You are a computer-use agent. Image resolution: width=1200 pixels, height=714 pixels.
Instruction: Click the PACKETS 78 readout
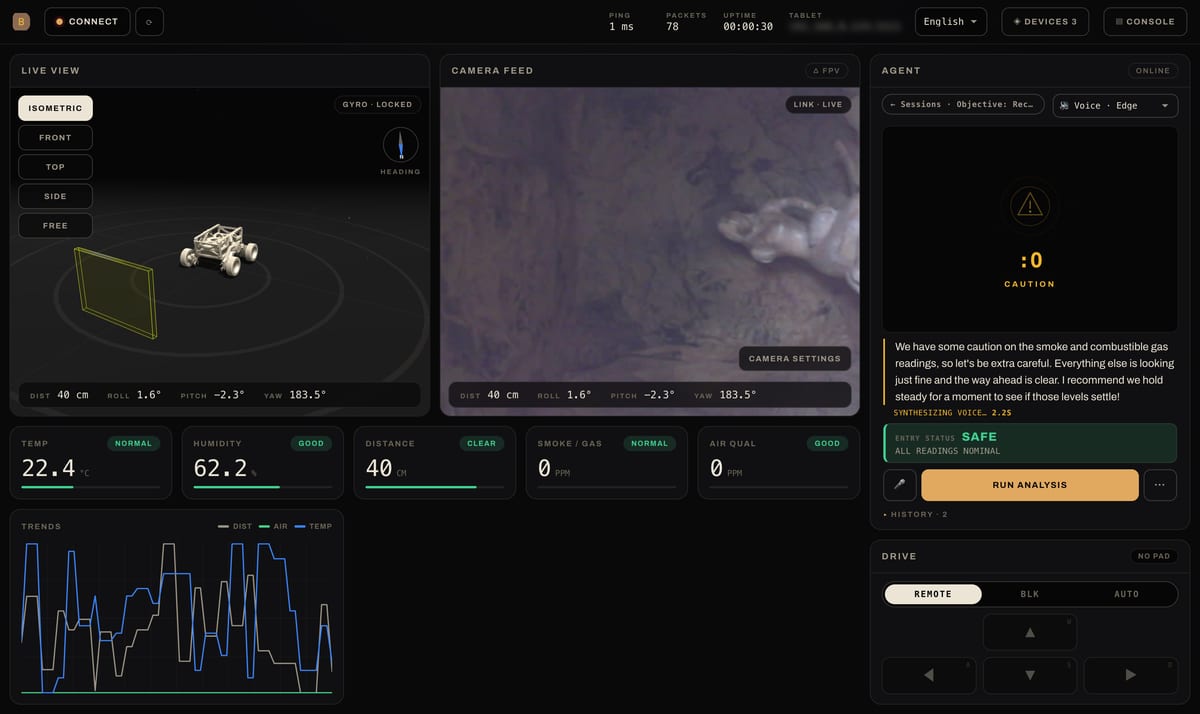pos(686,21)
